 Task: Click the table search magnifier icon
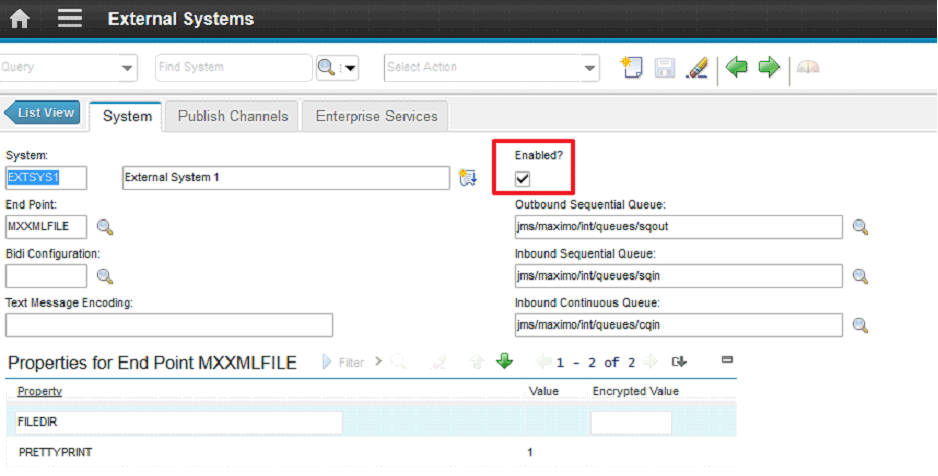398,362
